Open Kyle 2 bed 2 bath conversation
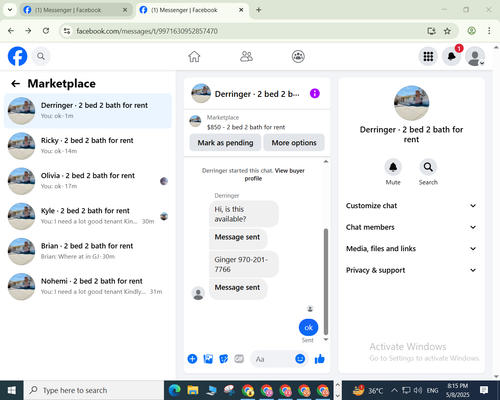 click(88, 216)
